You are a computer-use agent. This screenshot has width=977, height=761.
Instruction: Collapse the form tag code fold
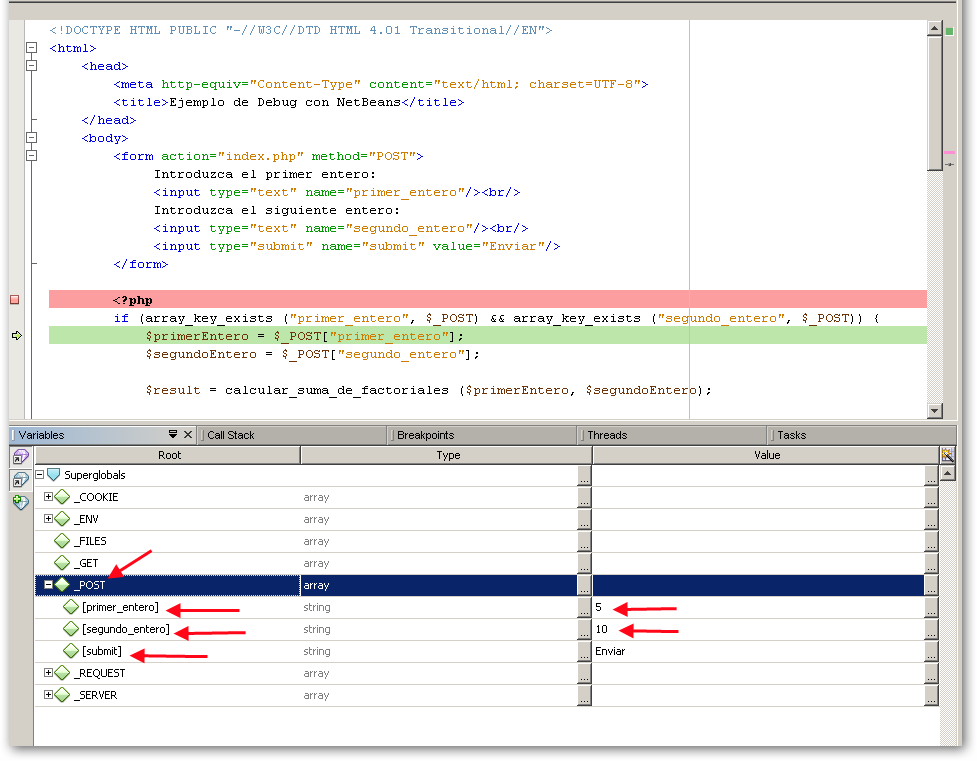point(31,156)
